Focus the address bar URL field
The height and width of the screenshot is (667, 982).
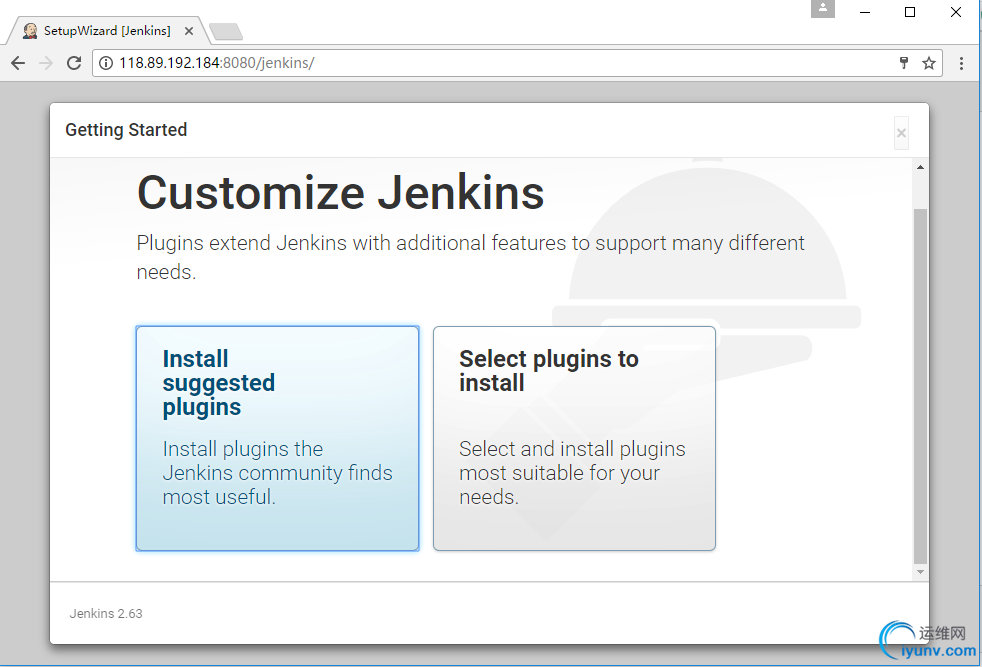pyautogui.click(x=500, y=63)
